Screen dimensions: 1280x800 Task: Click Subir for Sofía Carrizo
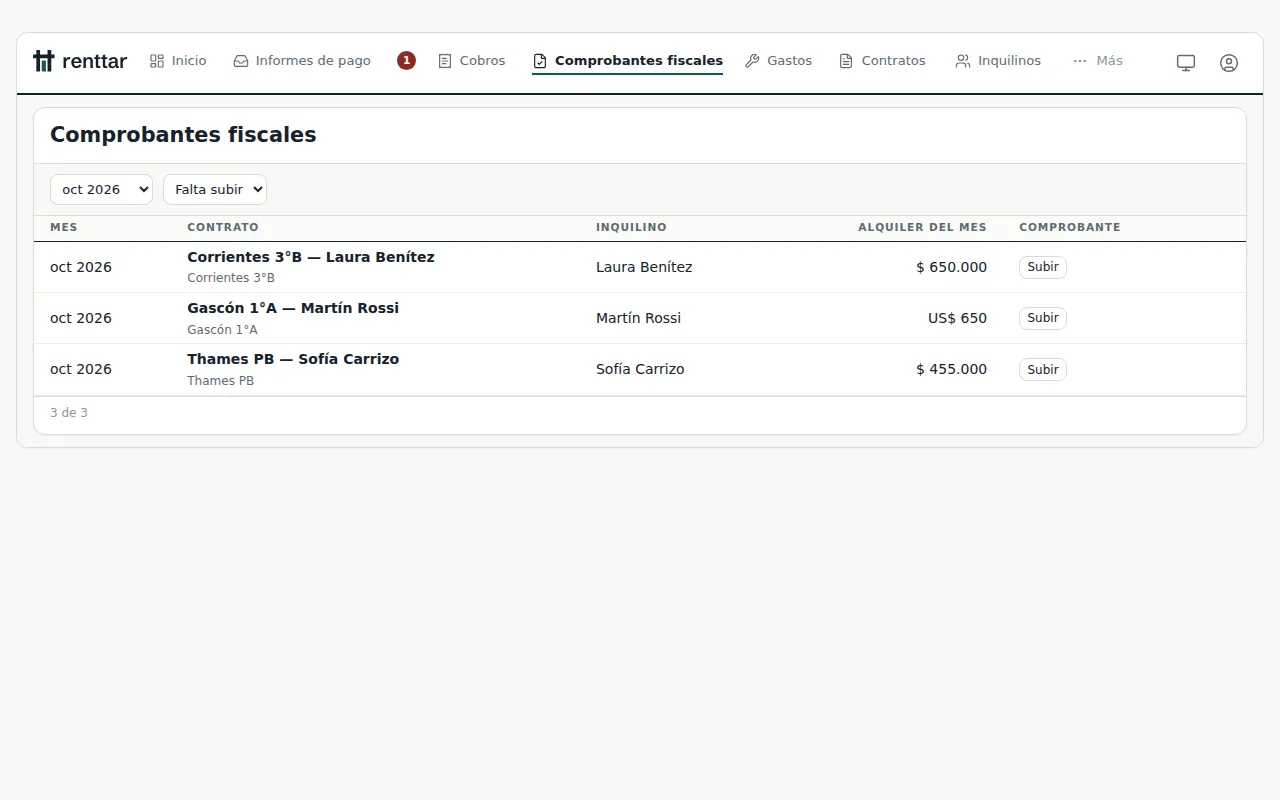[x=1043, y=369]
